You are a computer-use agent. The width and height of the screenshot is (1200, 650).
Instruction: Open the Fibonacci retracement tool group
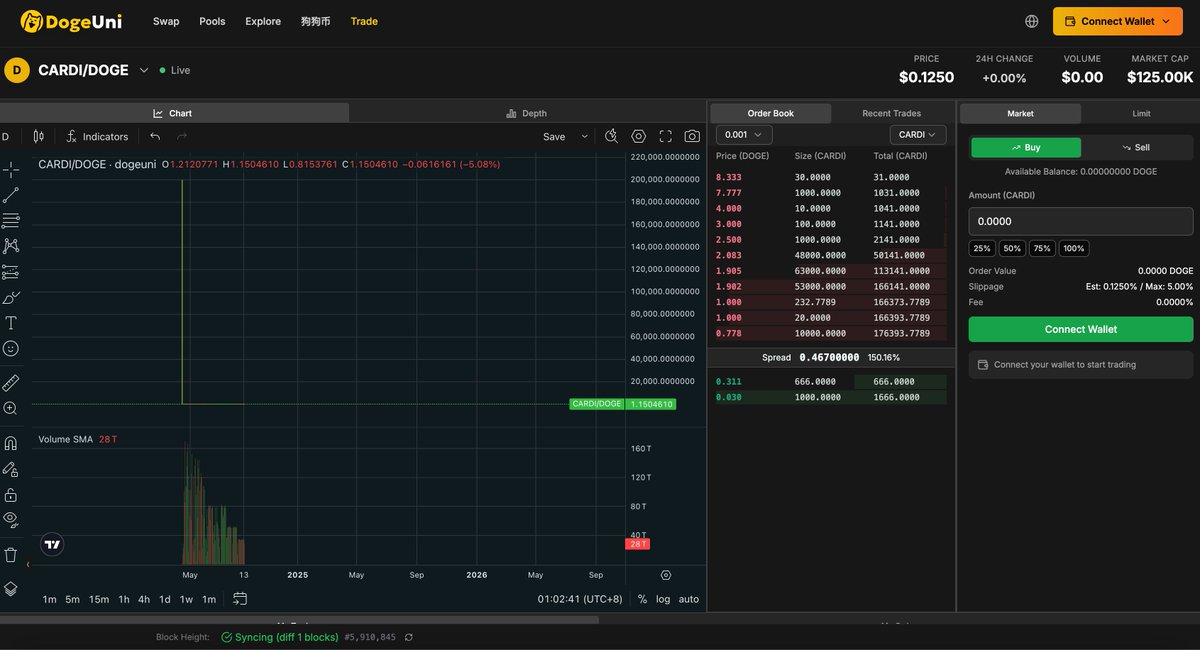pyautogui.click(x=11, y=220)
